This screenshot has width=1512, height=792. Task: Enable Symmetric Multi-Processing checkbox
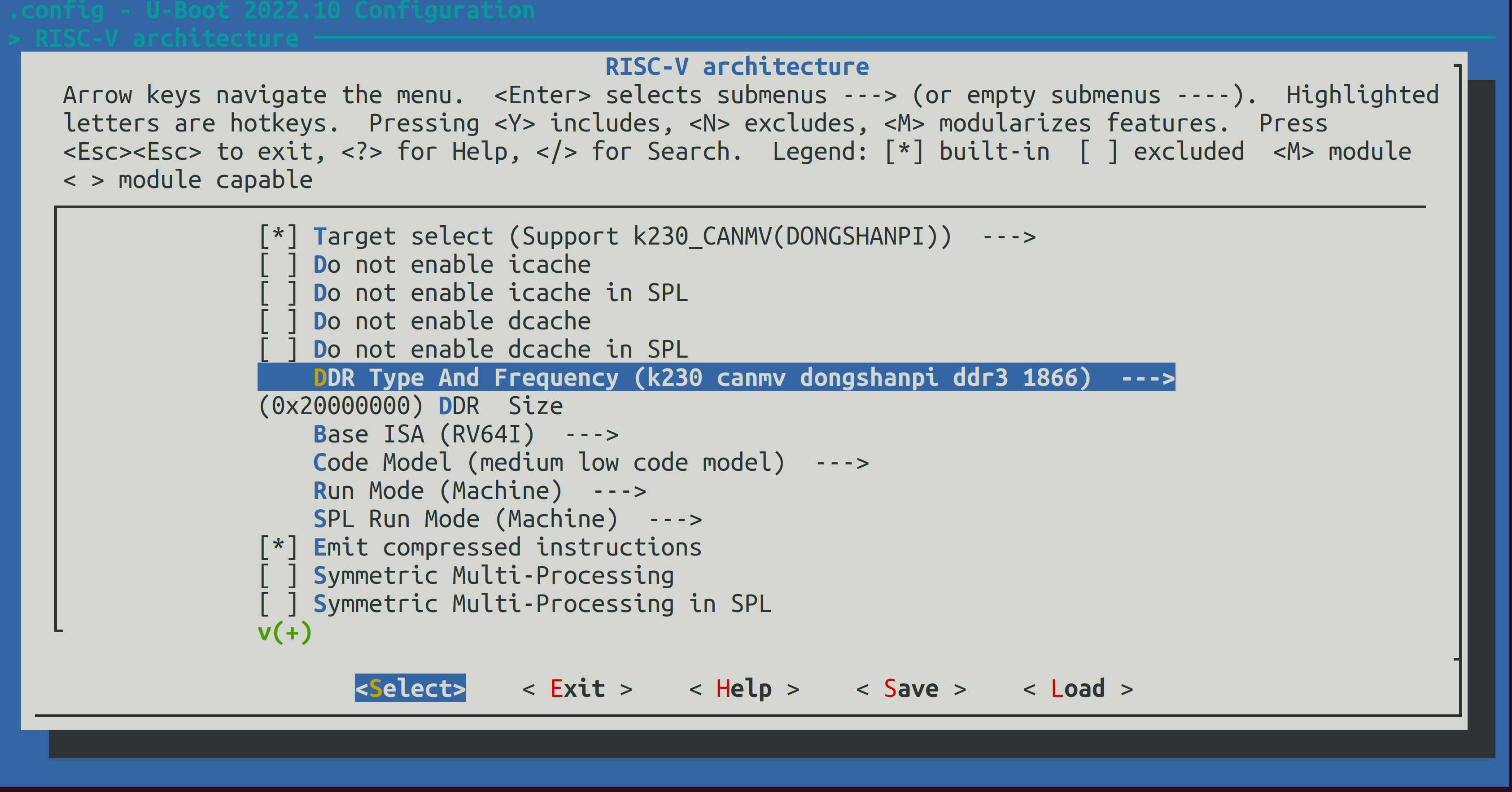pyautogui.click(x=278, y=575)
